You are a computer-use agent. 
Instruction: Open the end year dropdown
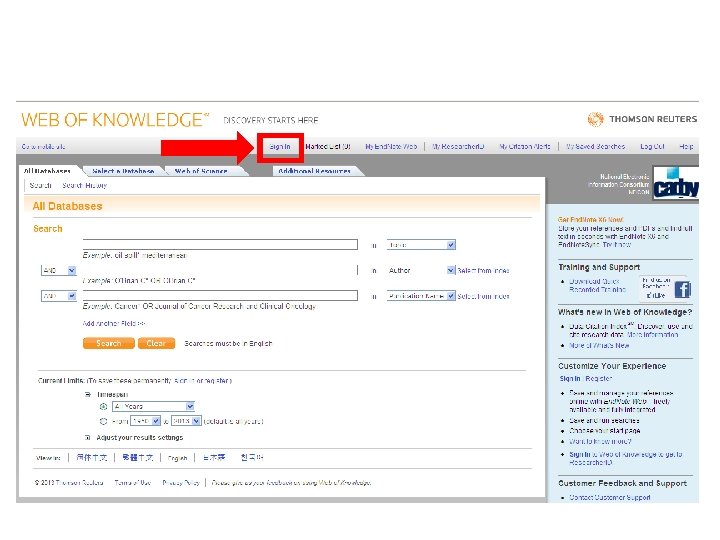click(x=186, y=421)
